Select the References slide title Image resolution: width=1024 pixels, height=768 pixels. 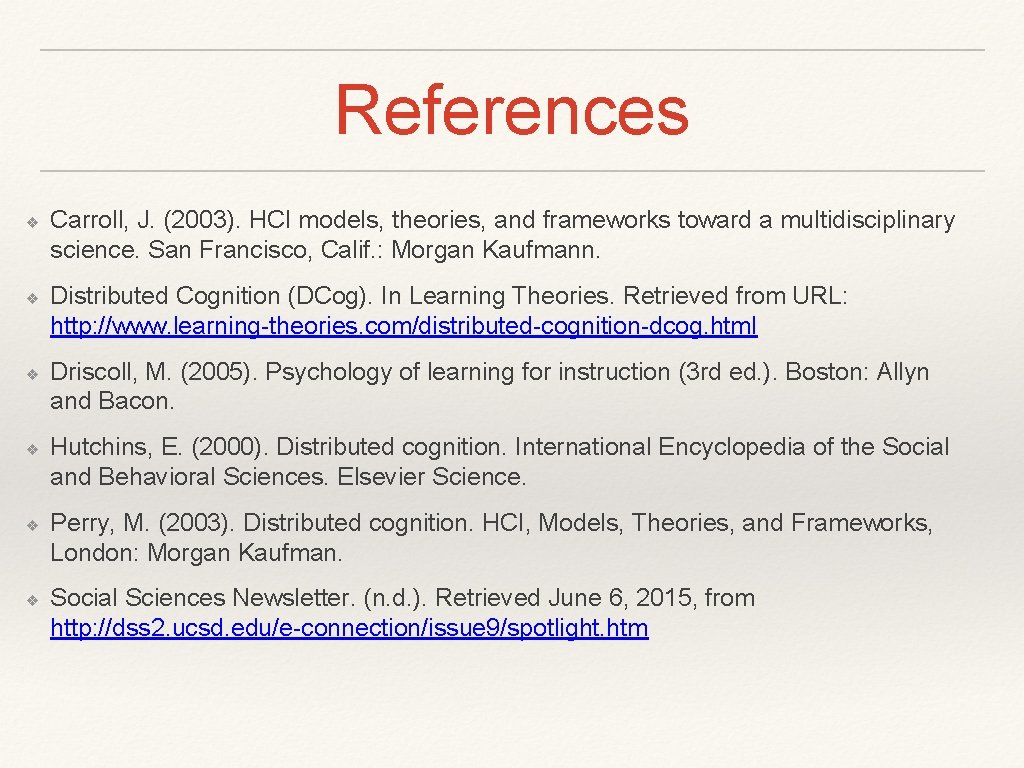click(512, 115)
